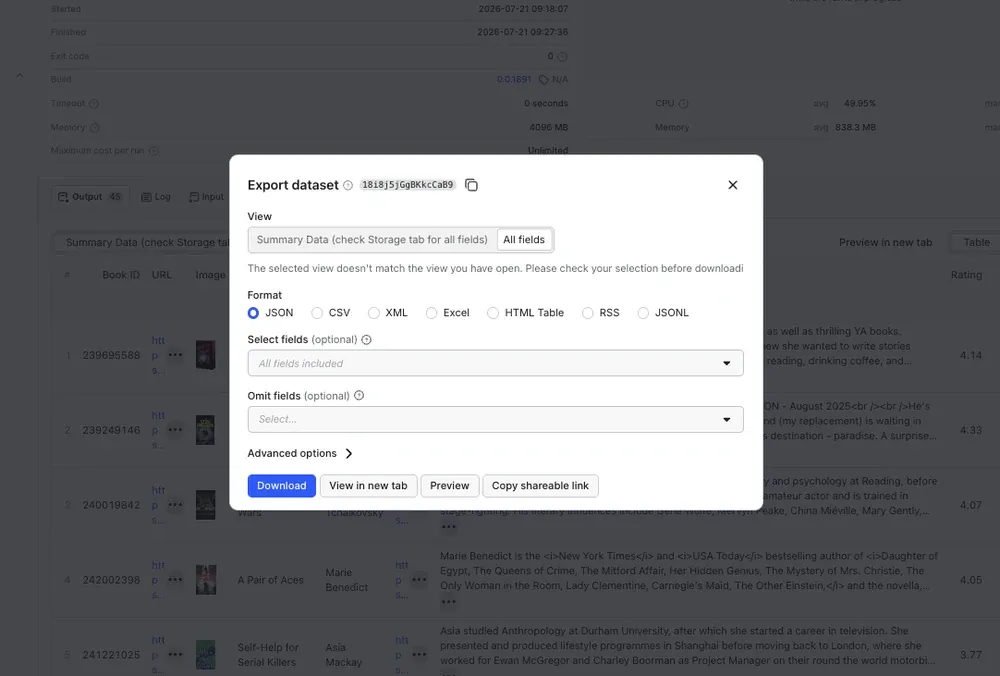The height and width of the screenshot is (676, 1000).
Task: Select the CSV format radio button
Action: (317, 313)
